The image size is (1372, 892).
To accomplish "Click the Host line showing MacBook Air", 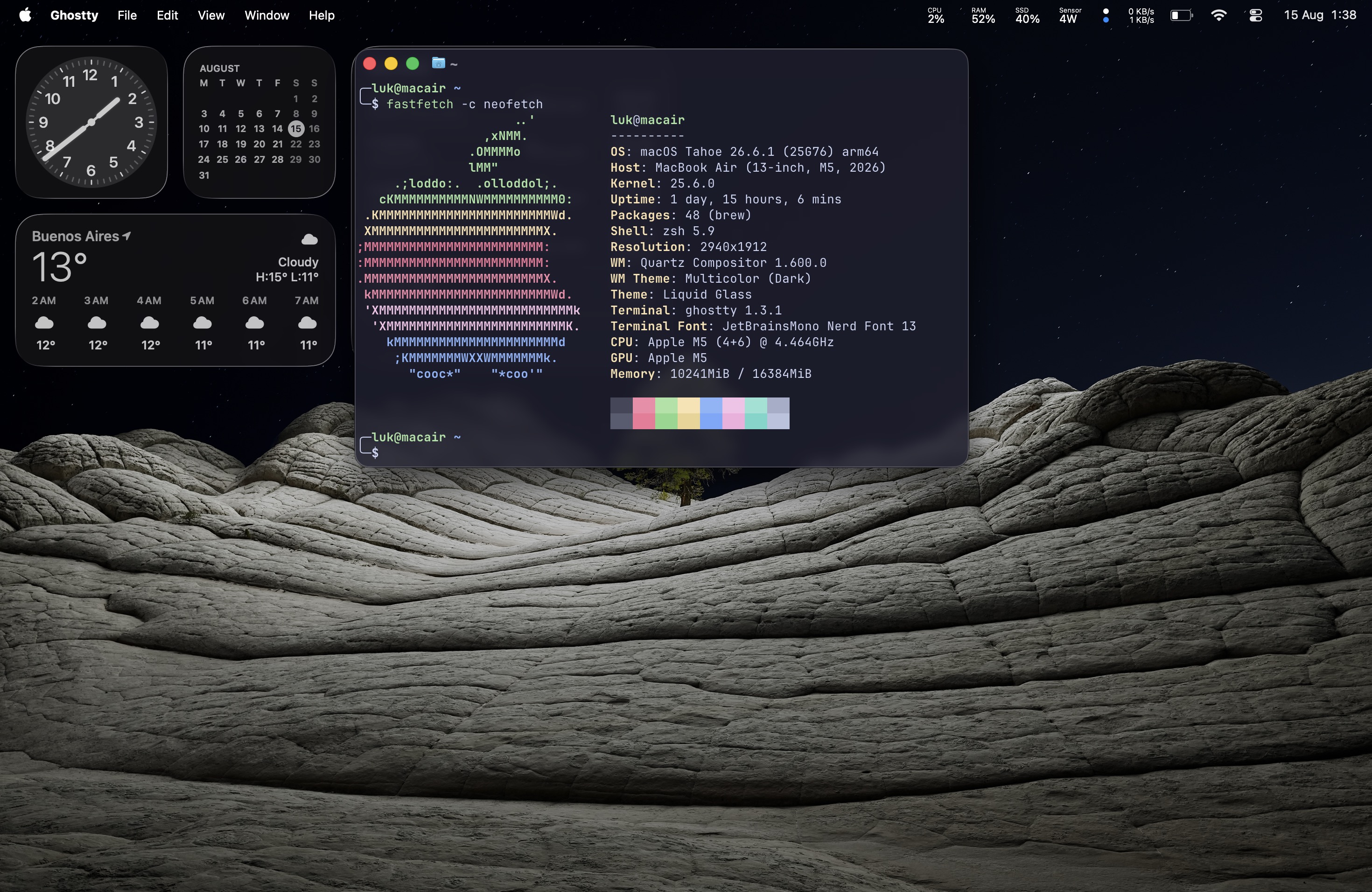I will pos(748,167).
